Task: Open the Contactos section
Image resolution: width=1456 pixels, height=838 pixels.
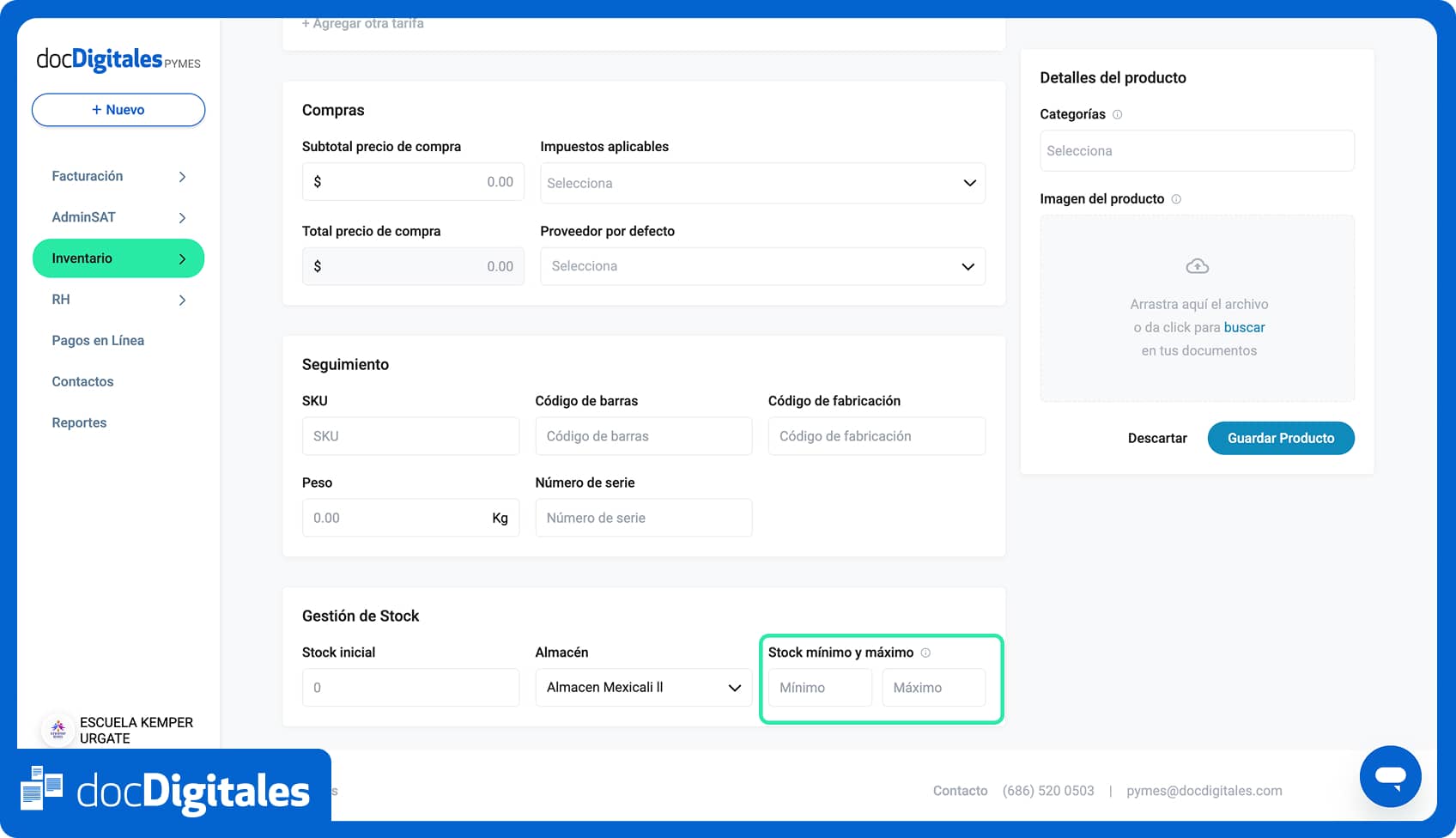Action: click(x=82, y=381)
